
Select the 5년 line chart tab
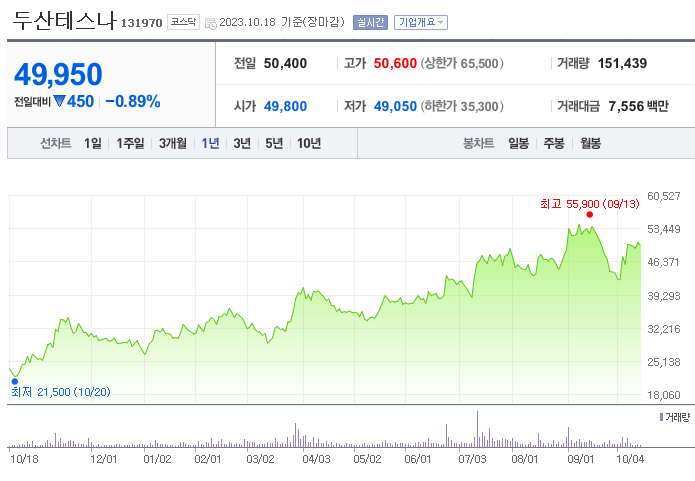coord(274,143)
